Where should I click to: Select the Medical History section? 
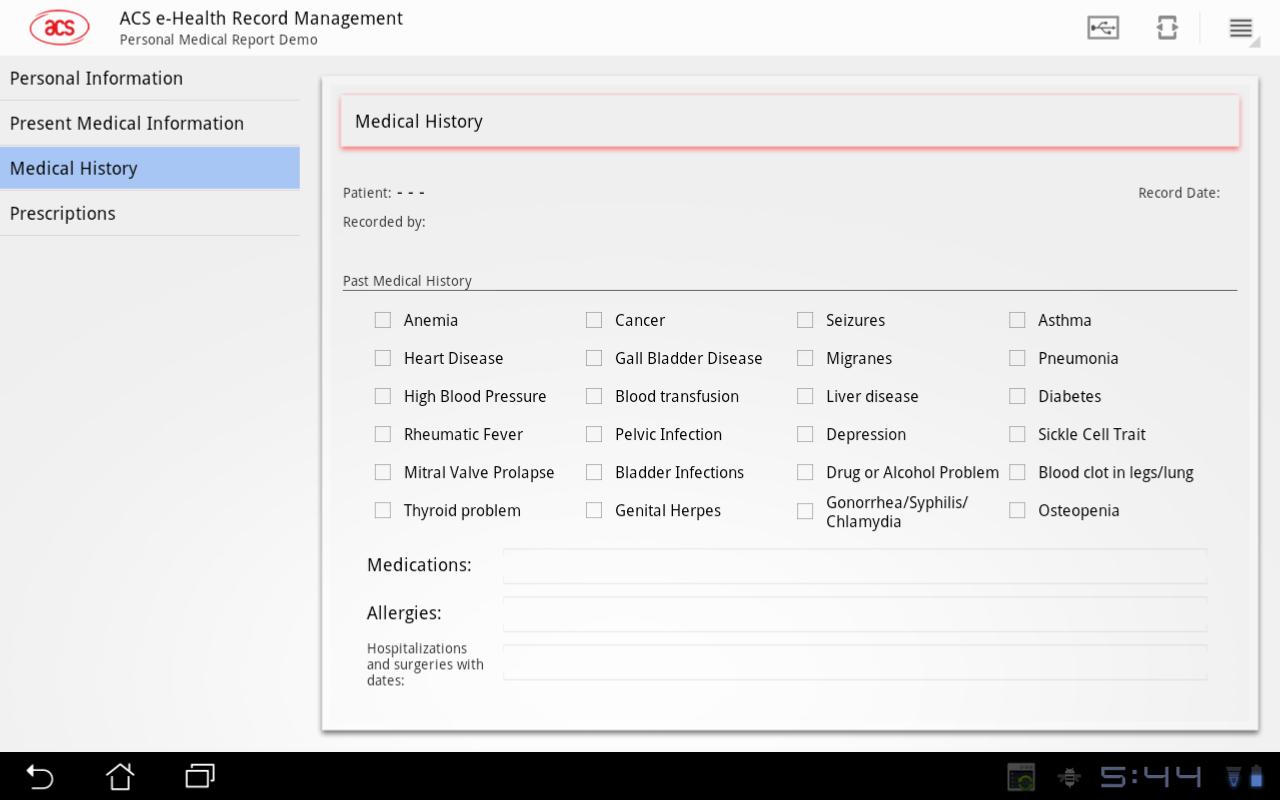[150, 168]
